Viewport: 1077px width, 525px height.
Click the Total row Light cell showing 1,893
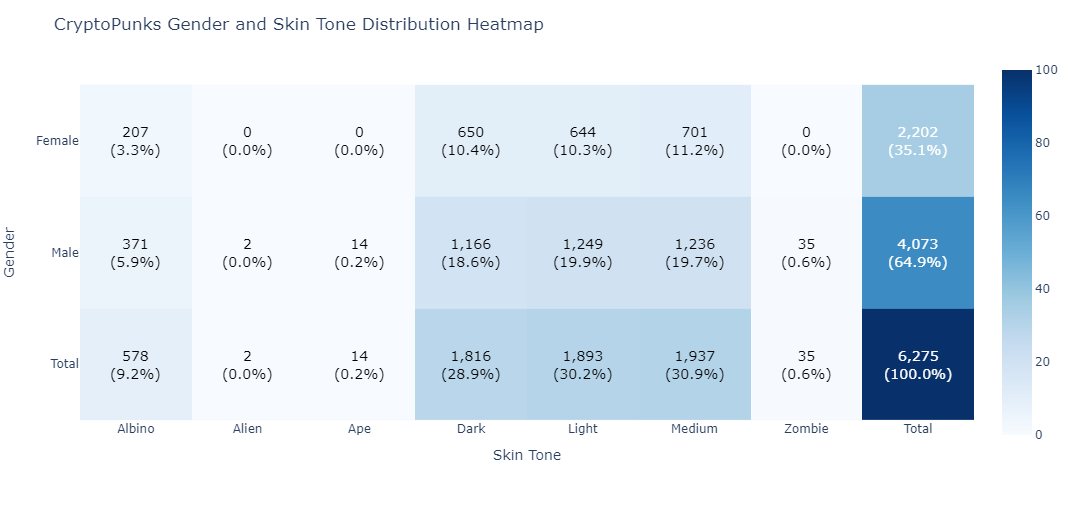(x=582, y=365)
